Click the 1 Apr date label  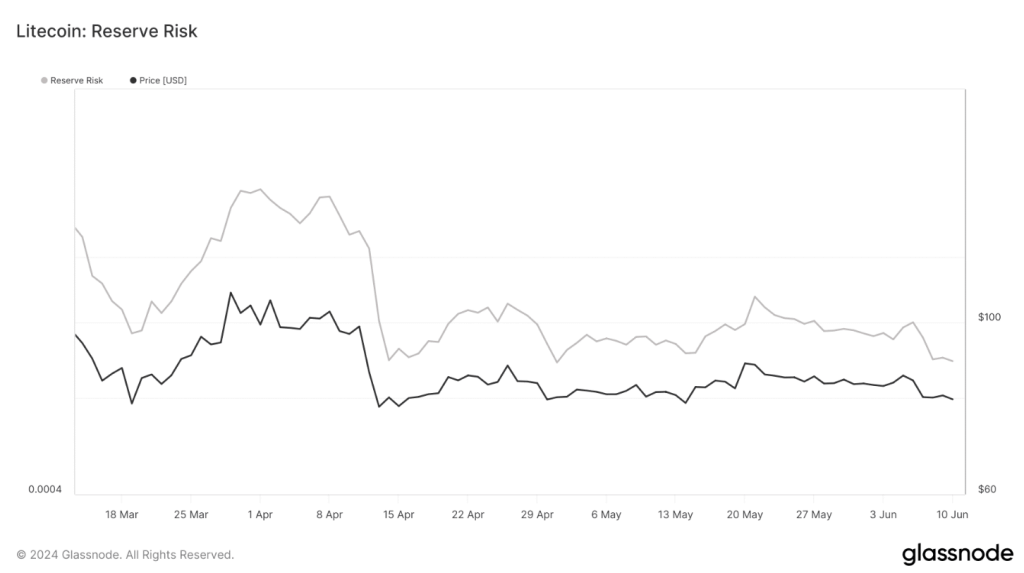(x=260, y=514)
